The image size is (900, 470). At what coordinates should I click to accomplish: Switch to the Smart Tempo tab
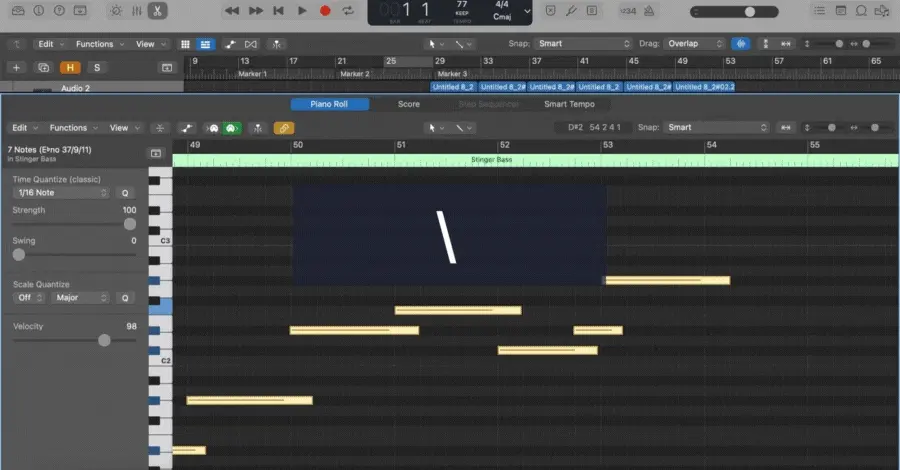(x=569, y=104)
